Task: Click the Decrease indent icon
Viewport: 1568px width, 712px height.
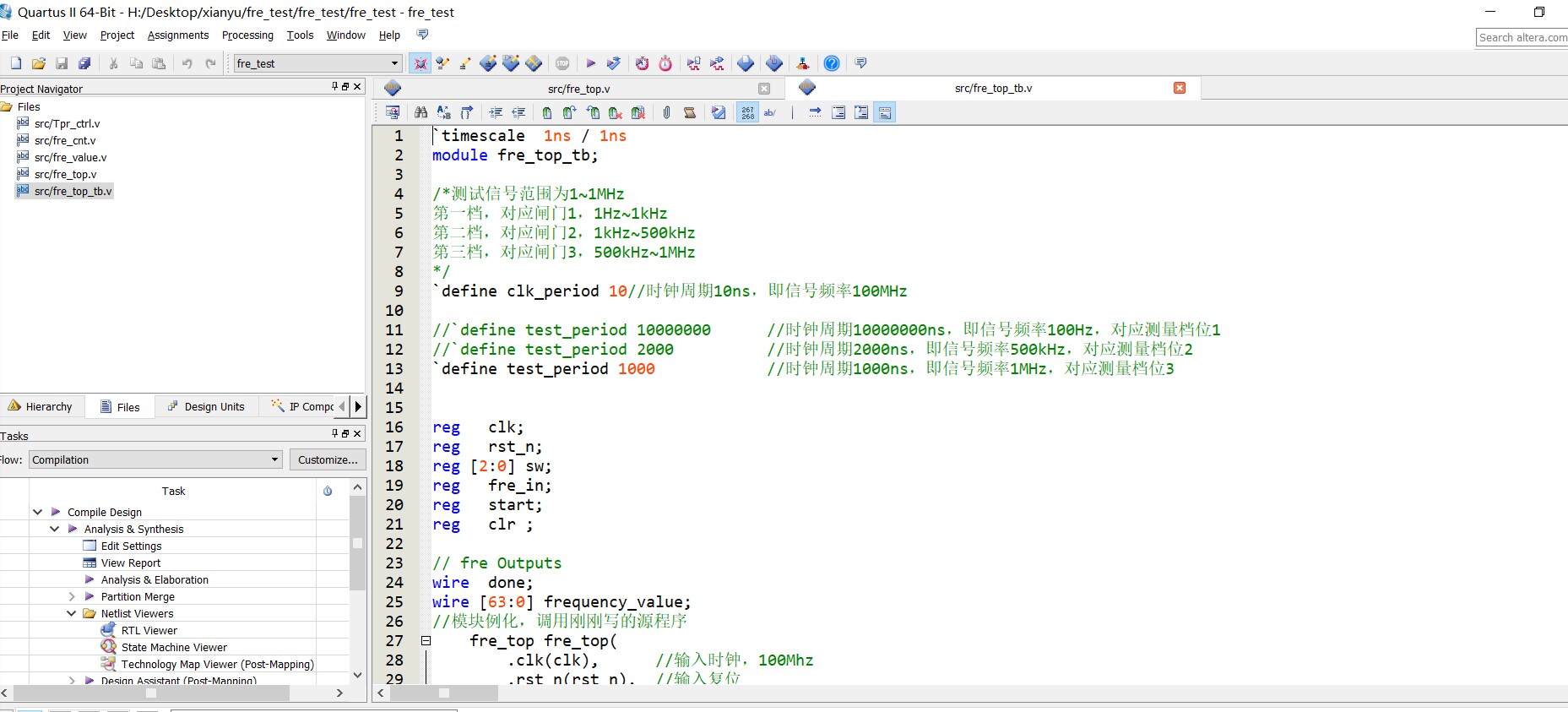Action: tap(518, 112)
